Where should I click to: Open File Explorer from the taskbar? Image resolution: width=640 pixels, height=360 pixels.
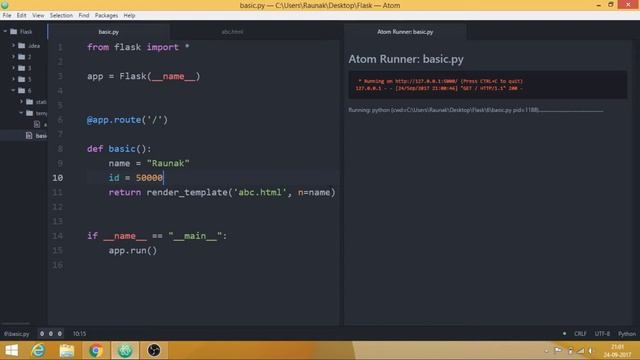pyautogui.click(x=67, y=350)
